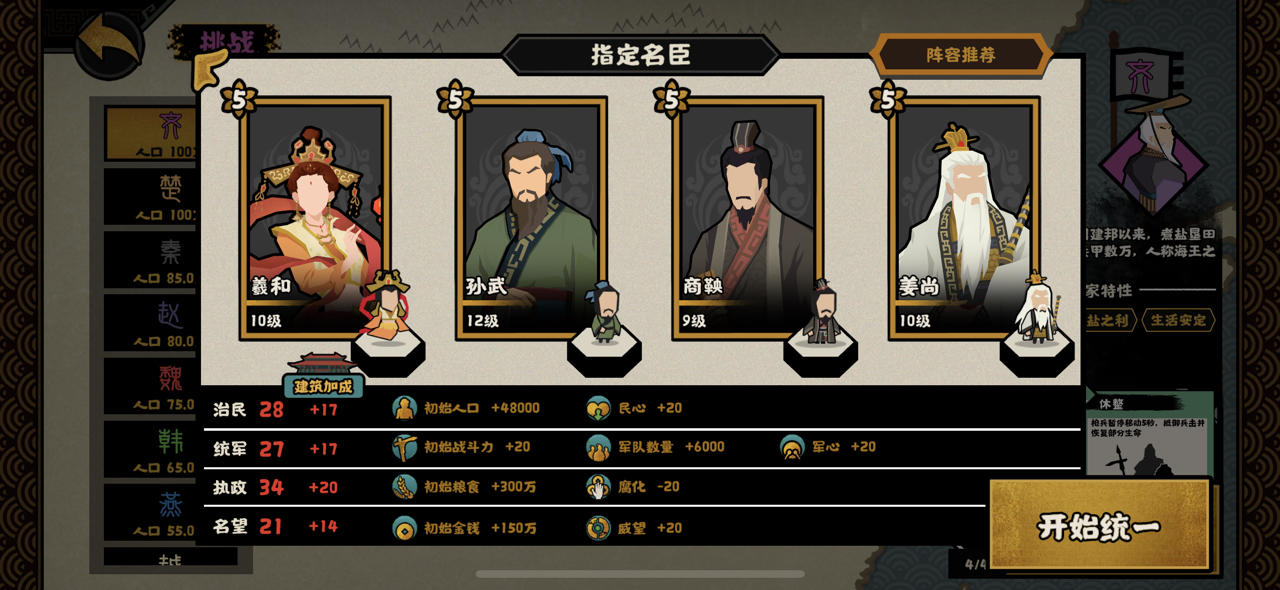Tap the 威望 prestige icon
1280x590 pixels.
[x=598, y=527]
